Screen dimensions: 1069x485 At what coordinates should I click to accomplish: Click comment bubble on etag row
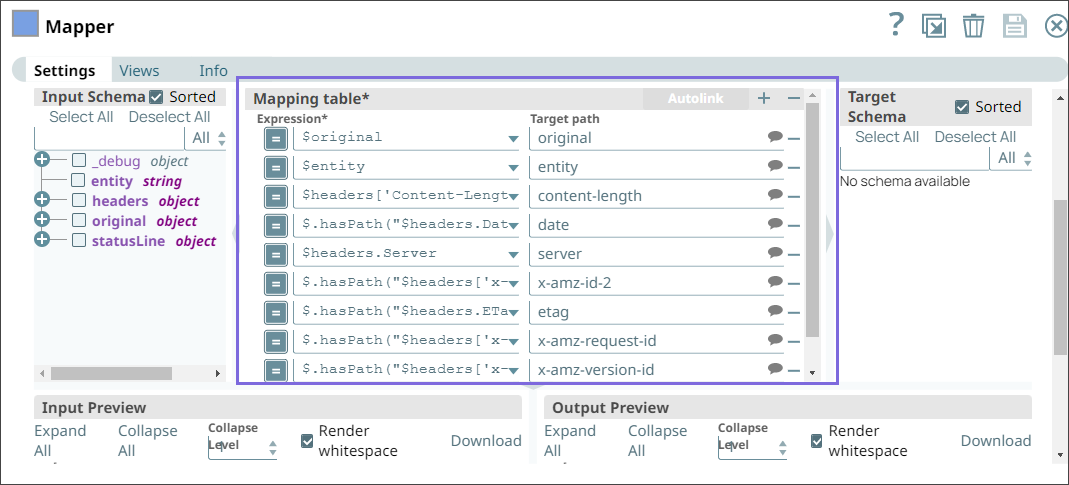775,311
